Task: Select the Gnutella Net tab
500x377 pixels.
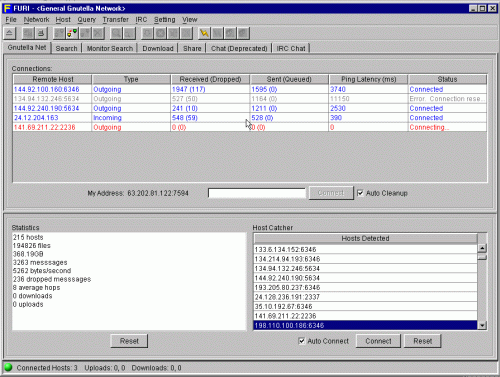Action: [x=27, y=48]
